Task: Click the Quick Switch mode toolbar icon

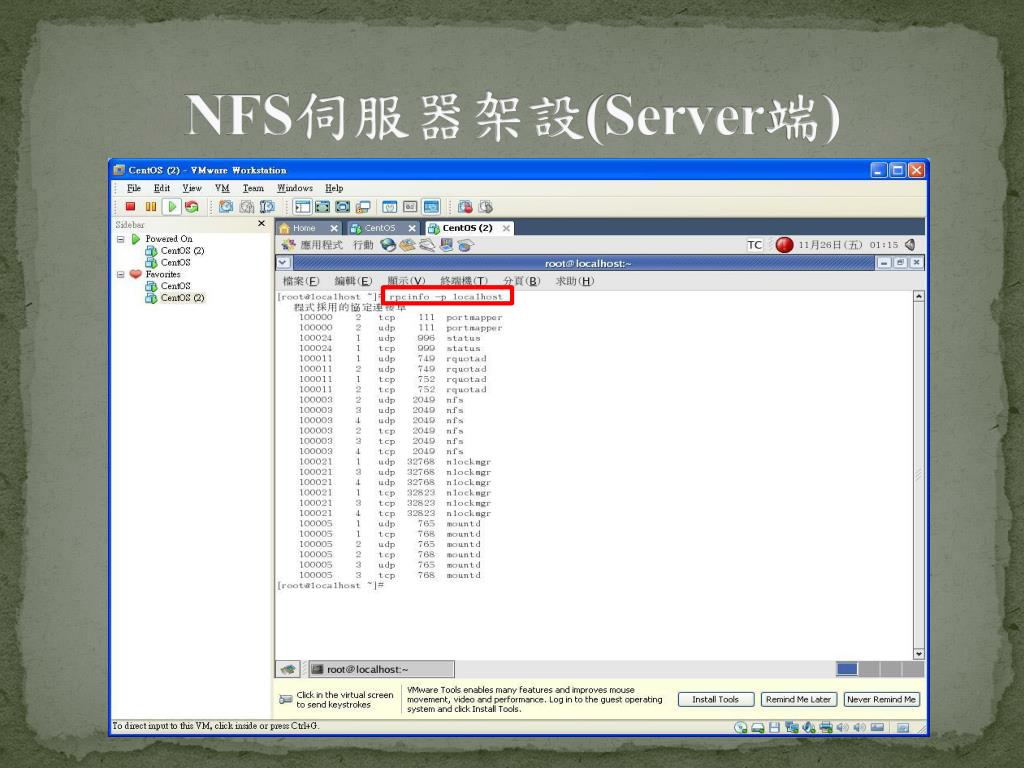Action: coord(323,207)
